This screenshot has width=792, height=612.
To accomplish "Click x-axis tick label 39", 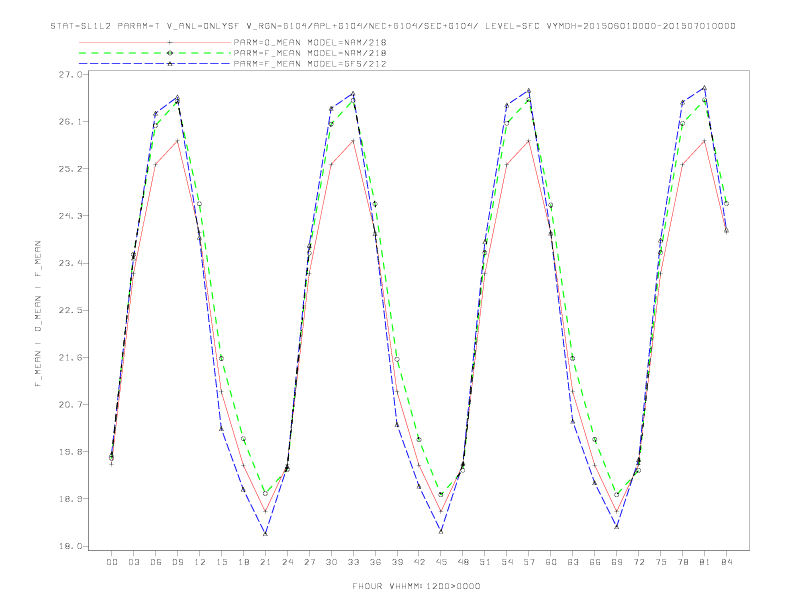I will pyautogui.click(x=397, y=562).
